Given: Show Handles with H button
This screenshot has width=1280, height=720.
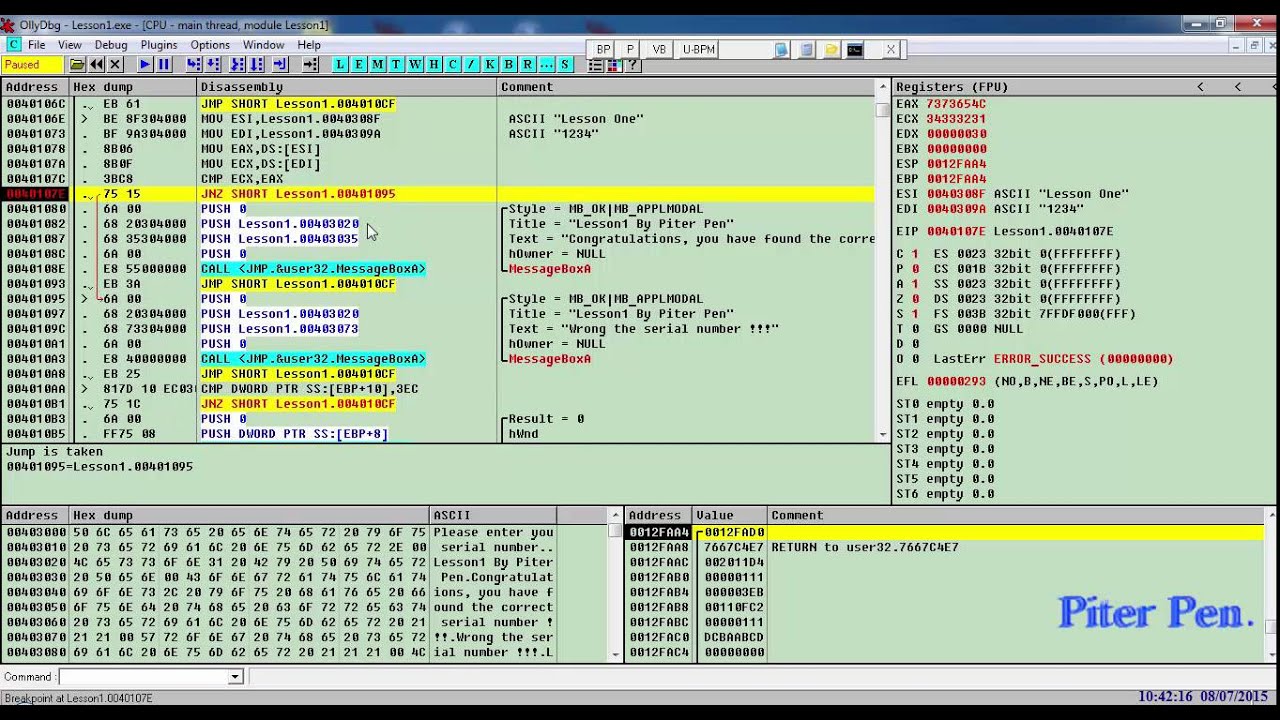Looking at the screenshot, I should [x=434, y=64].
